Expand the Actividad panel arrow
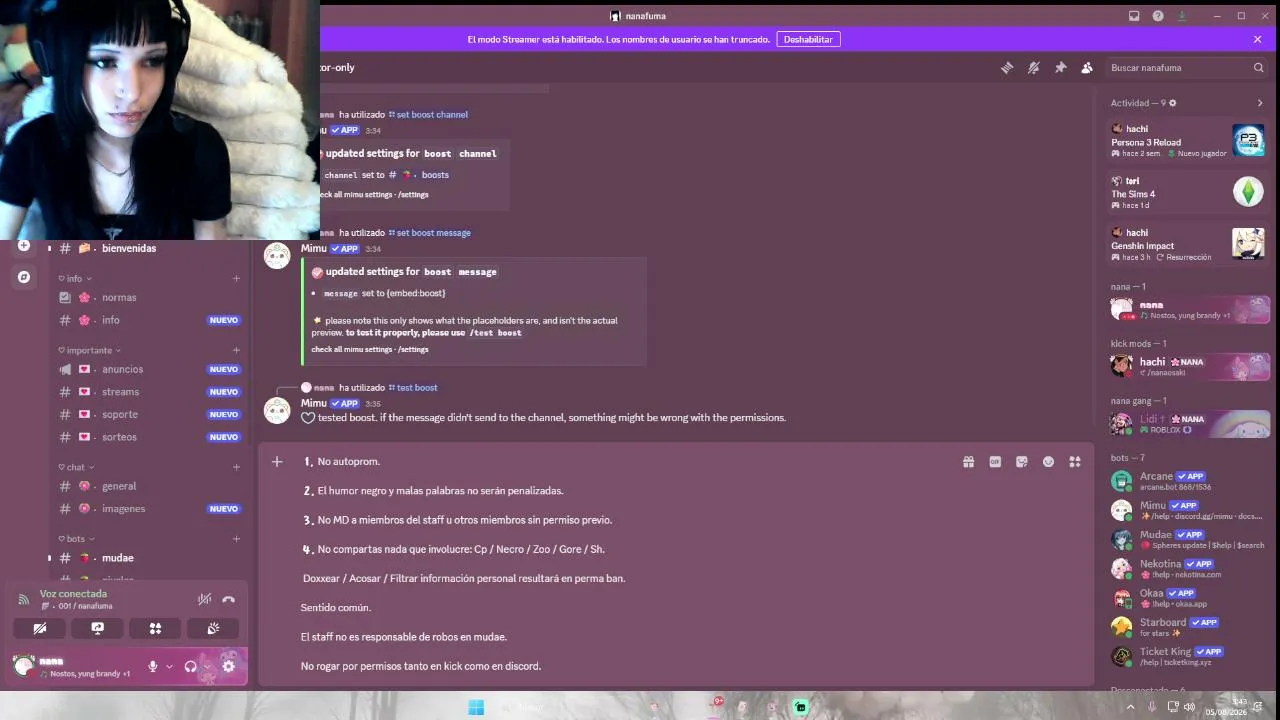This screenshot has height=720, width=1280. [1260, 103]
